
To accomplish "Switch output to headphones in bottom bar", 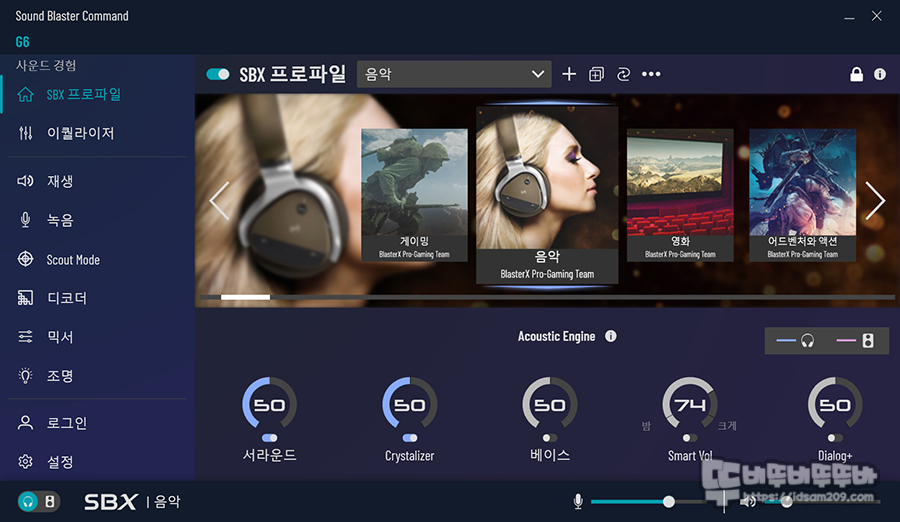I will pos(28,502).
